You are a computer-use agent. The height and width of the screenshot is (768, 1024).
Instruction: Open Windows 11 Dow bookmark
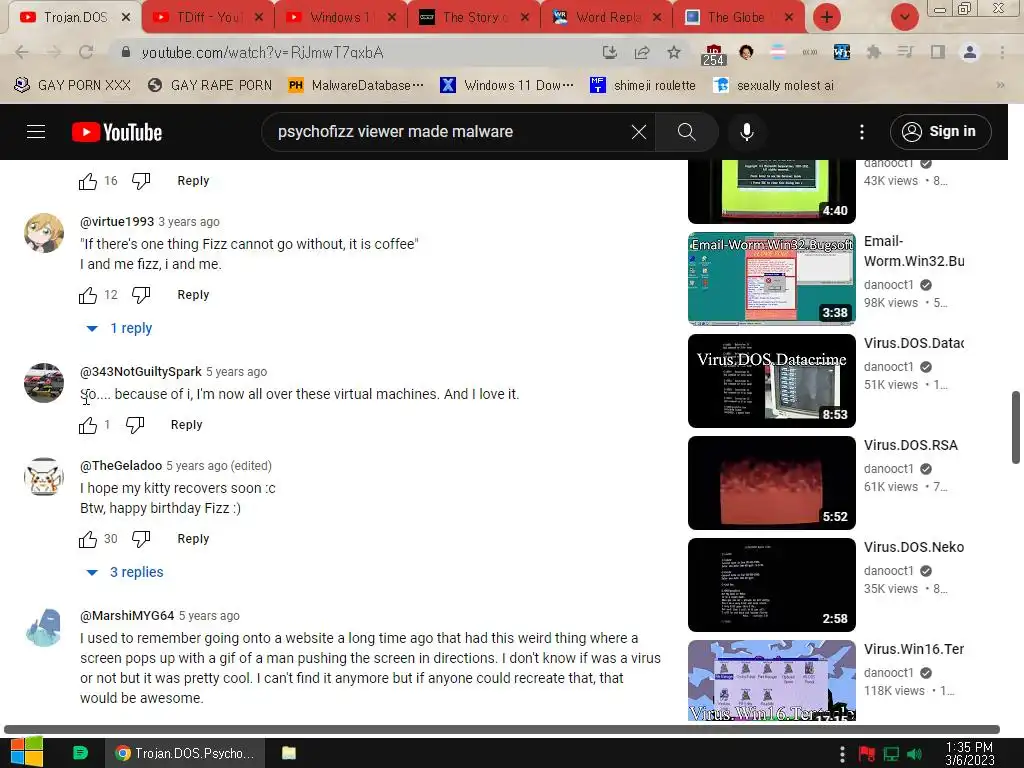click(x=507, y=85)
